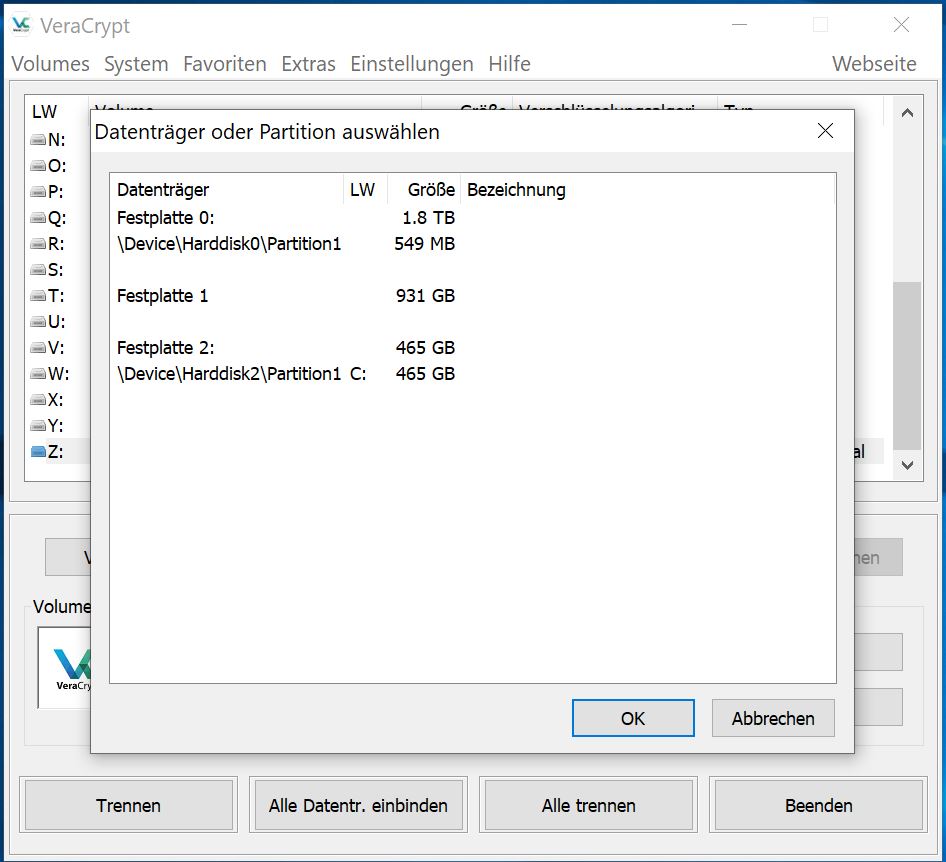Click the 931 GB size value
The image size is (946, 862).
(425, 296)
